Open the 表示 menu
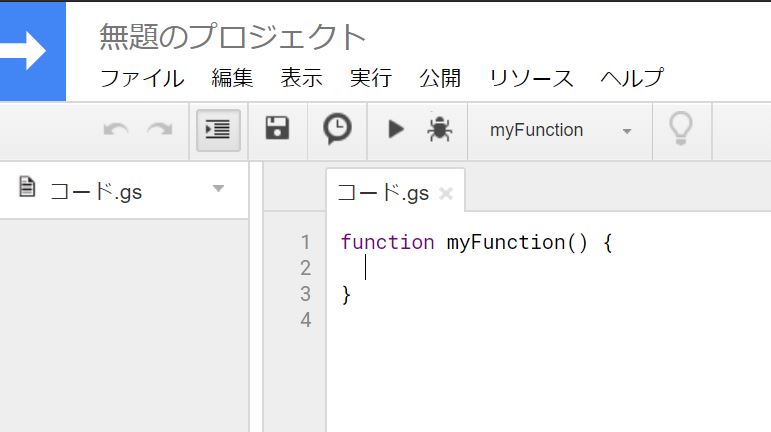The image size is (771, 432). (x=301, y=78)
